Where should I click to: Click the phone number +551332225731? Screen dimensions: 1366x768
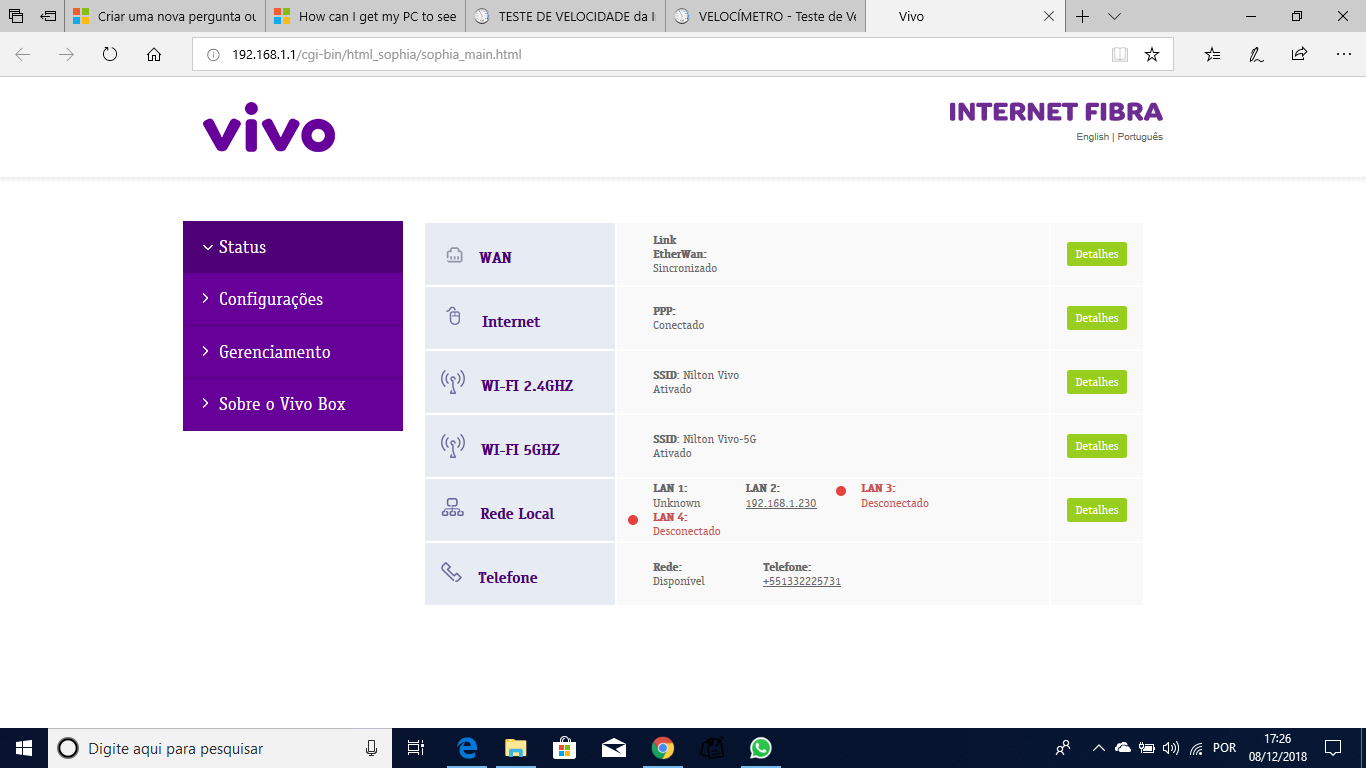802,581
